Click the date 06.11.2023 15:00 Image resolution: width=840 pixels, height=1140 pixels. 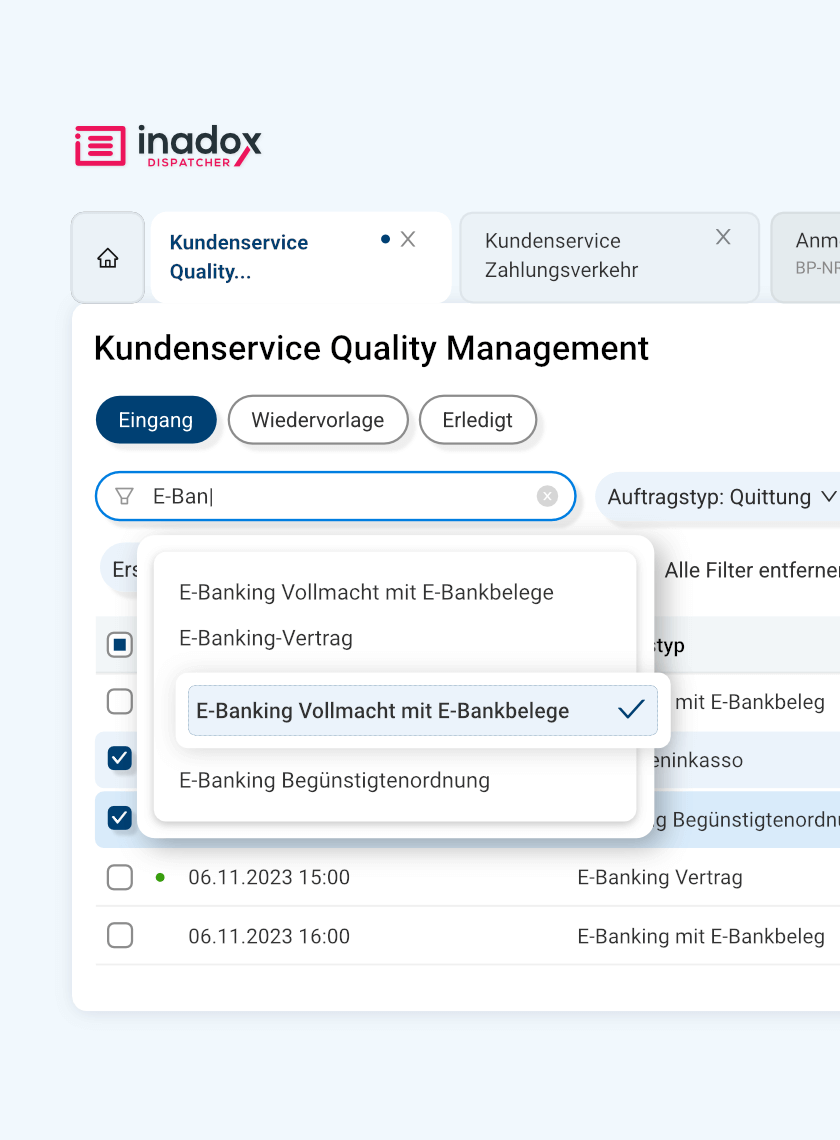(x=269, y=877)
